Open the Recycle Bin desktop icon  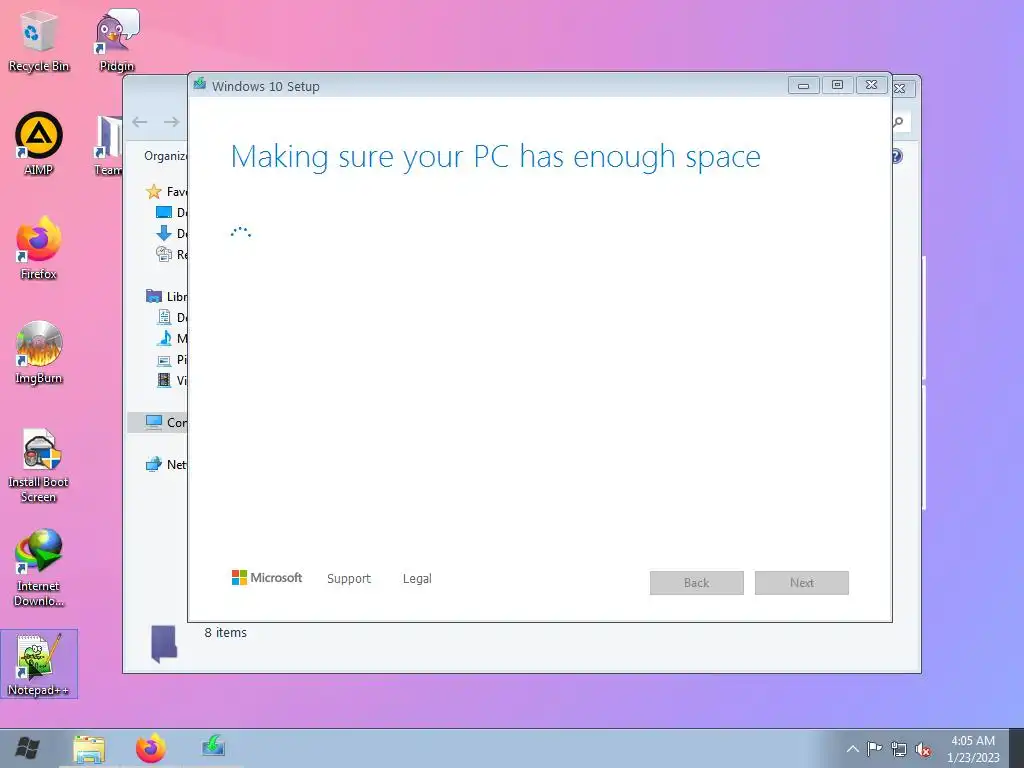pyautogui.click(x=38, y=40)
